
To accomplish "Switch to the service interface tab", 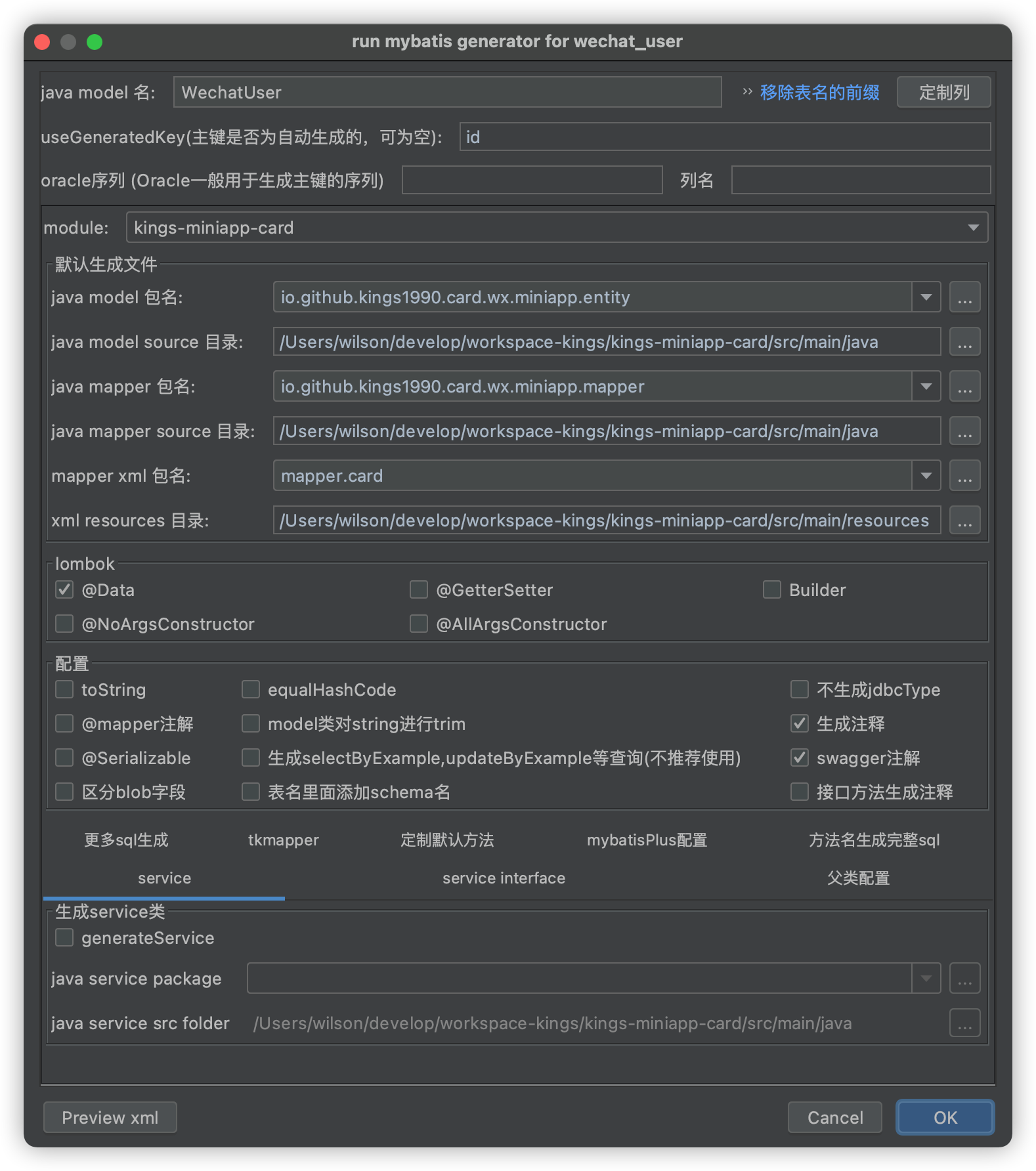I will [504, 878].
